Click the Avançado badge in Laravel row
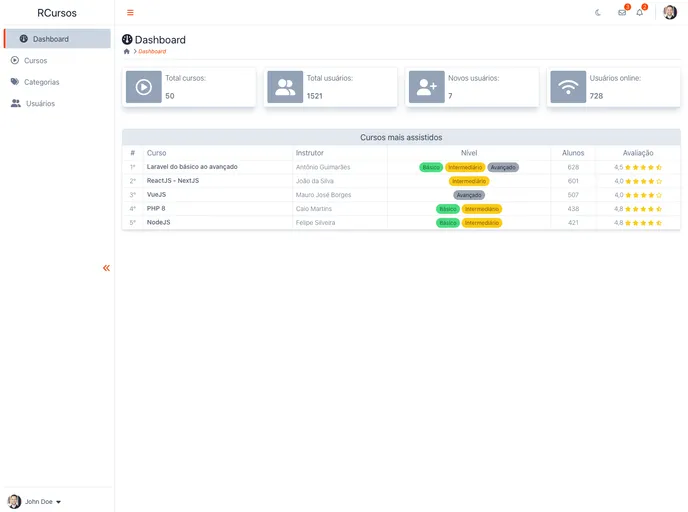Image resolution: width=688 pixels, height=512 pixels. pyautogui.click(x=503, y=167)
